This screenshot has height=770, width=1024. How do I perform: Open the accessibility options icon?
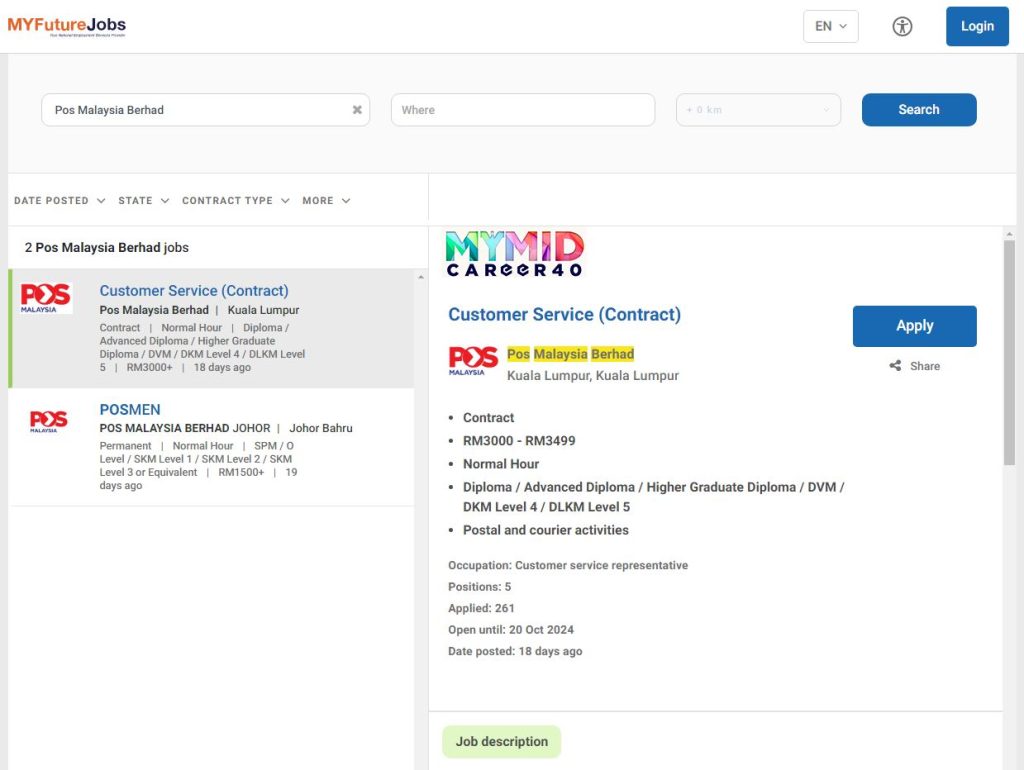tap(902, 27)
